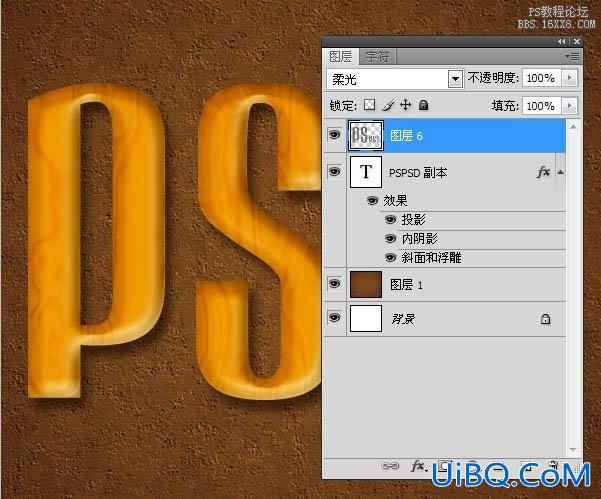
Task: Enable lock all padlock icon
Action: [423, 105]
